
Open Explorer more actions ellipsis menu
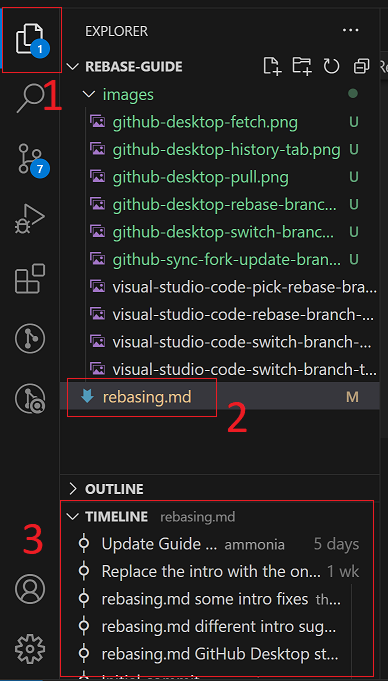[350, 30]
